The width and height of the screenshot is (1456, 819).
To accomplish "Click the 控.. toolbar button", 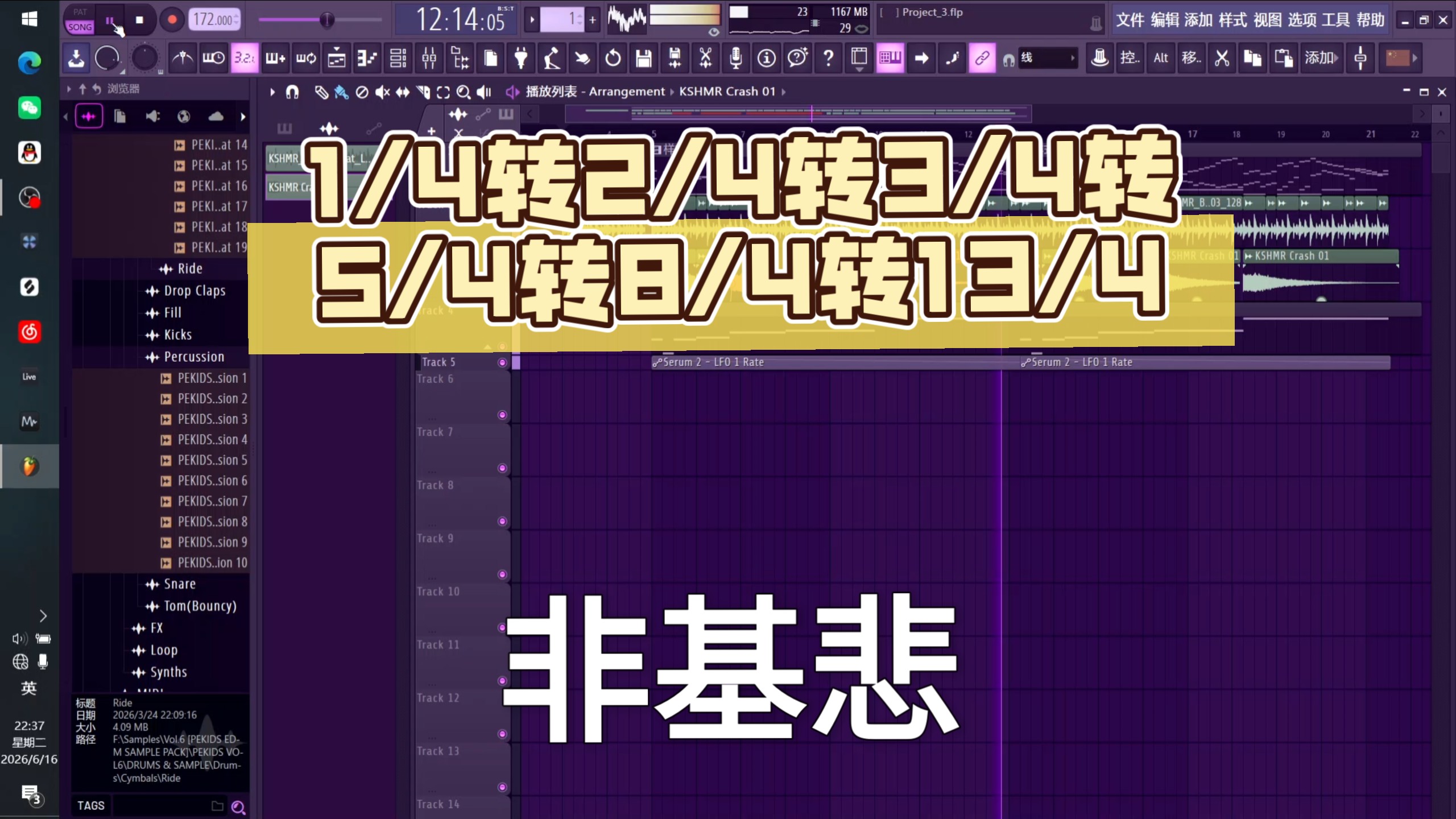I will [1130, 57].
